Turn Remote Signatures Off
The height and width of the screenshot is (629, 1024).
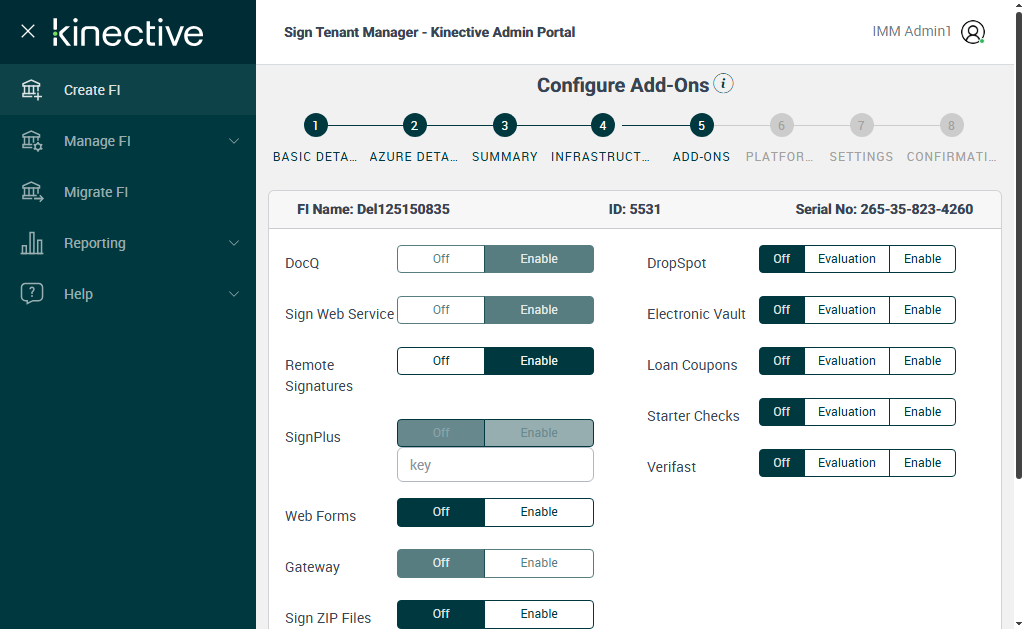(x=441, y=361)
